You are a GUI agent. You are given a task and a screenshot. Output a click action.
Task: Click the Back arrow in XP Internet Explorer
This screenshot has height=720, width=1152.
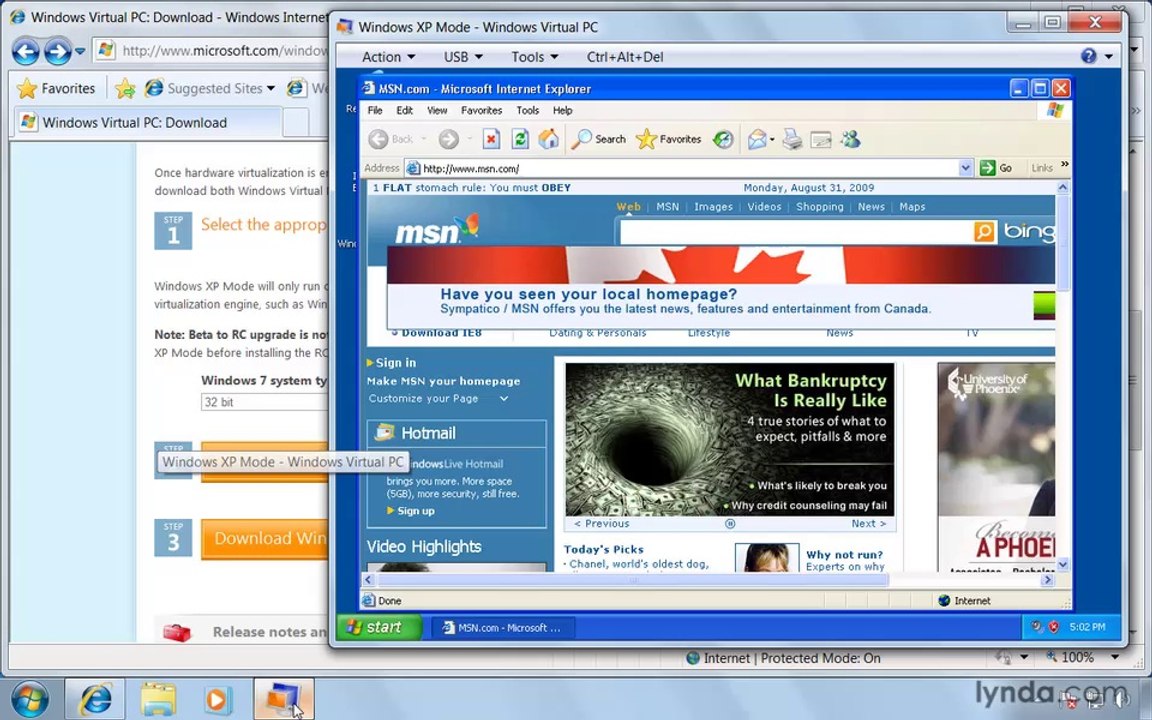[378, 139]
